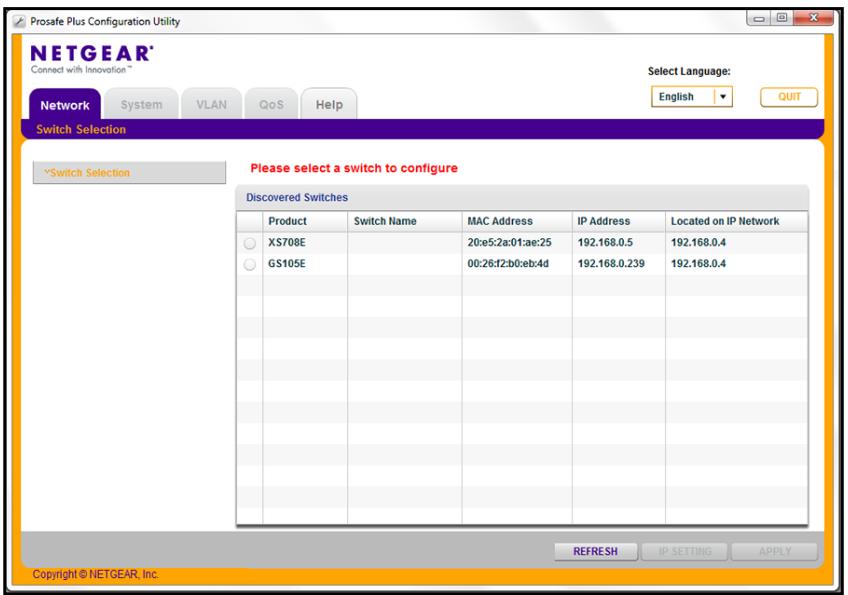Click the Product column header

(305, 221)
